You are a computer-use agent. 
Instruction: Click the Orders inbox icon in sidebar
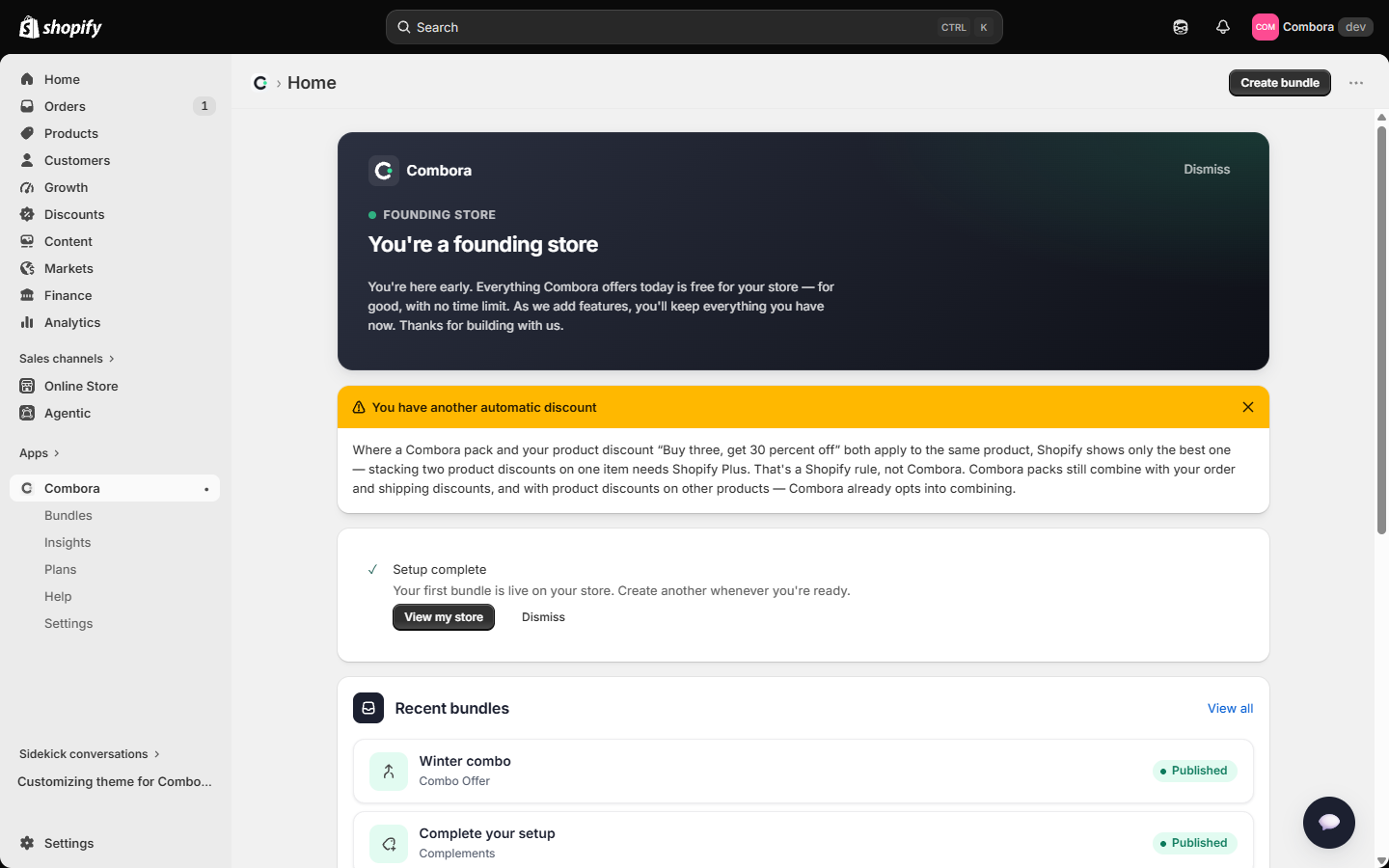coord(27,106)
